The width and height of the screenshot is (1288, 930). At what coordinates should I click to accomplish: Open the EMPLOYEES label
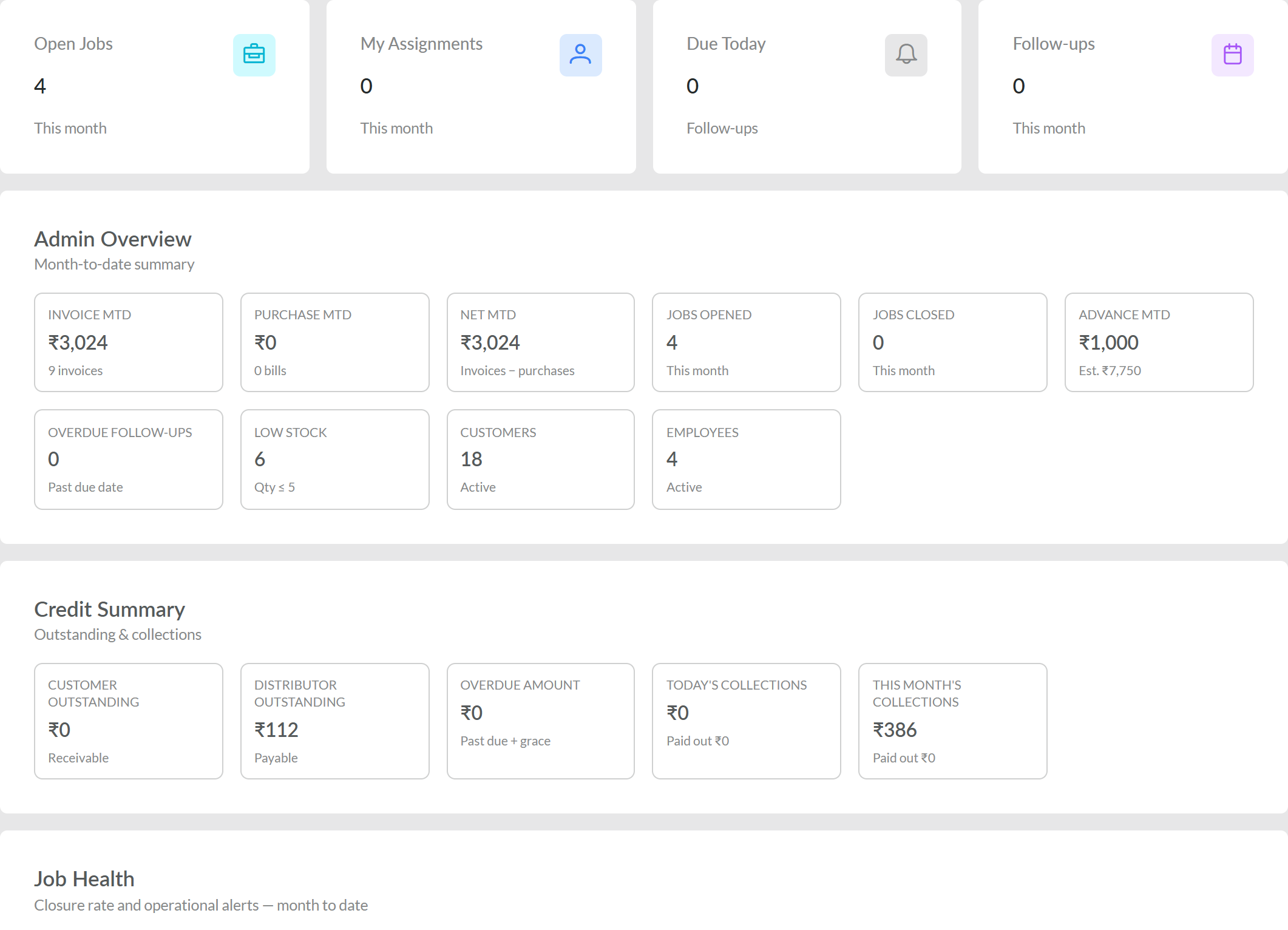click(x=702, y=432)
